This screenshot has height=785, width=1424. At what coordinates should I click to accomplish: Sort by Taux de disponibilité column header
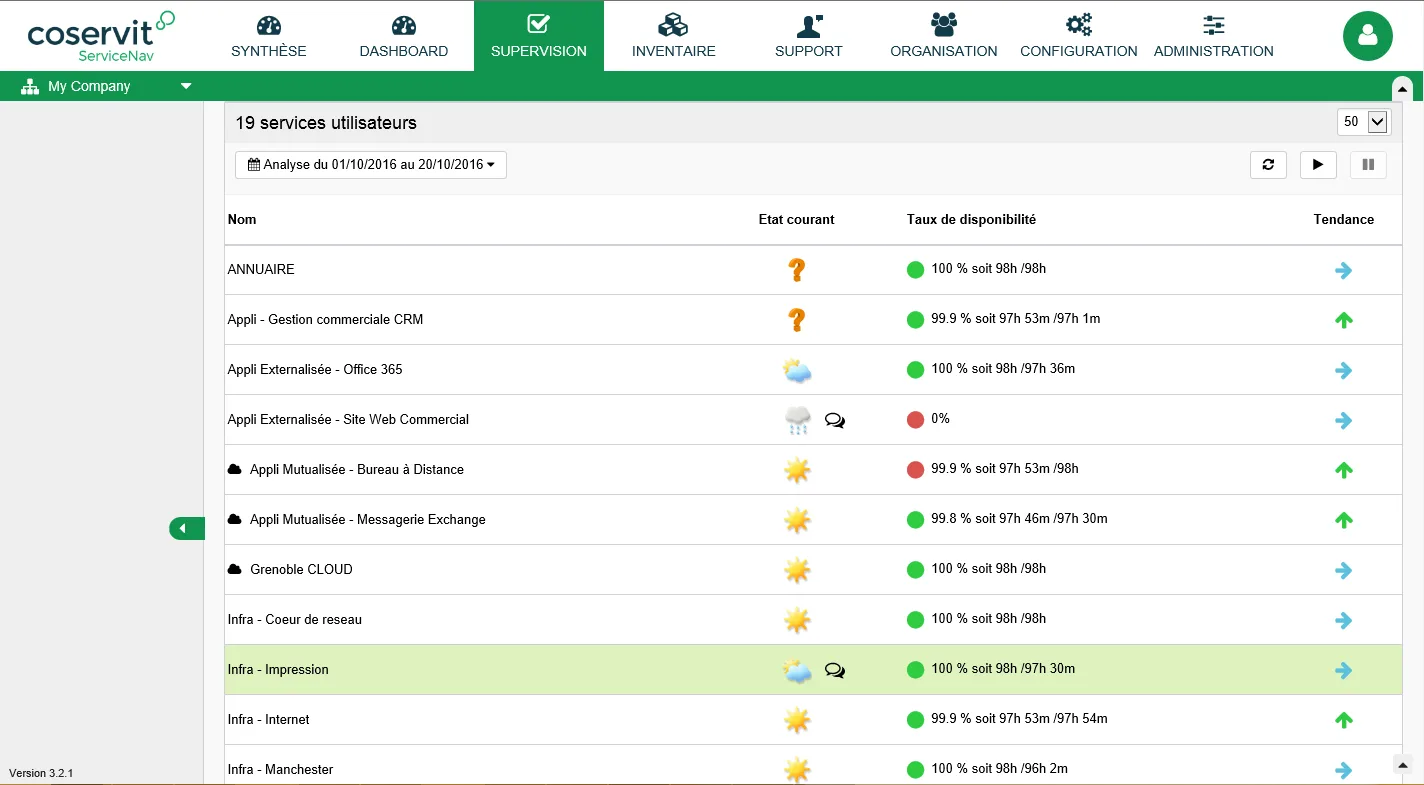pyautogui.click(x=971, y=219)
